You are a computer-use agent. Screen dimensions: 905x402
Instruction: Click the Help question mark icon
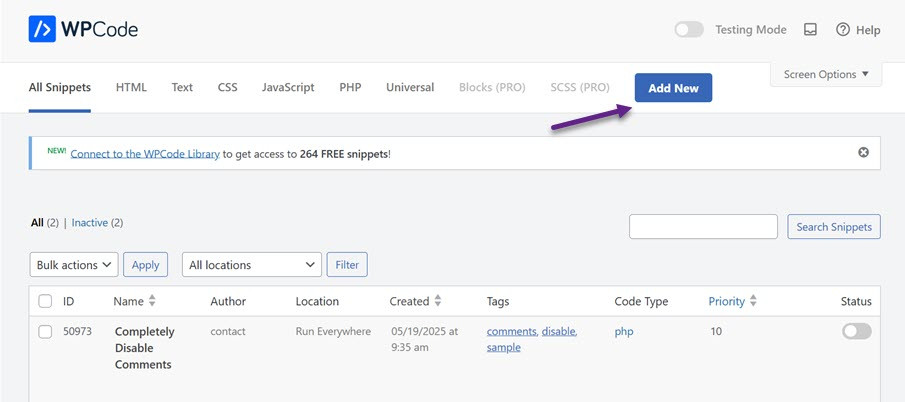843,30
